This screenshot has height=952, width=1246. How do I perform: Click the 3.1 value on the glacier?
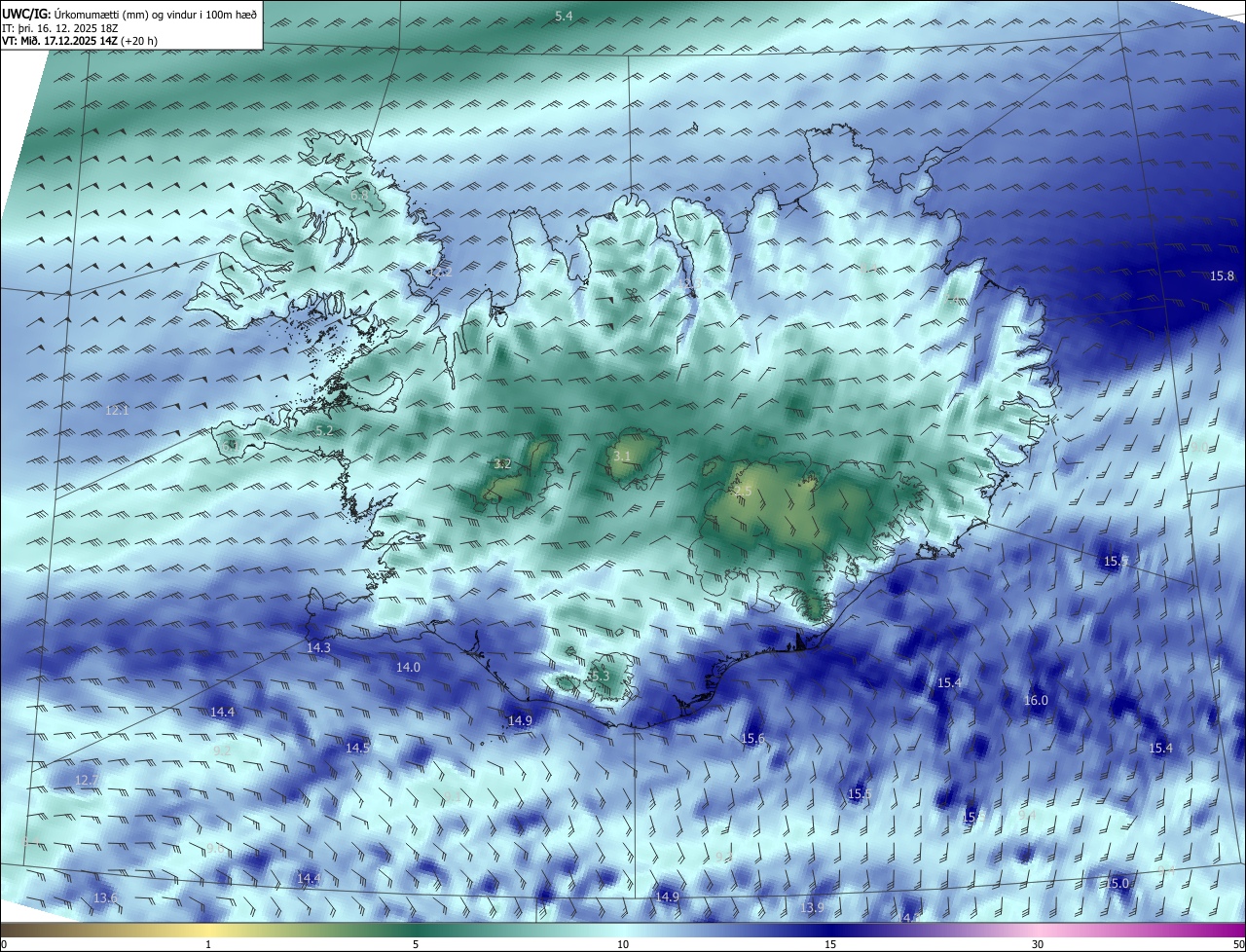coord(622,456)
